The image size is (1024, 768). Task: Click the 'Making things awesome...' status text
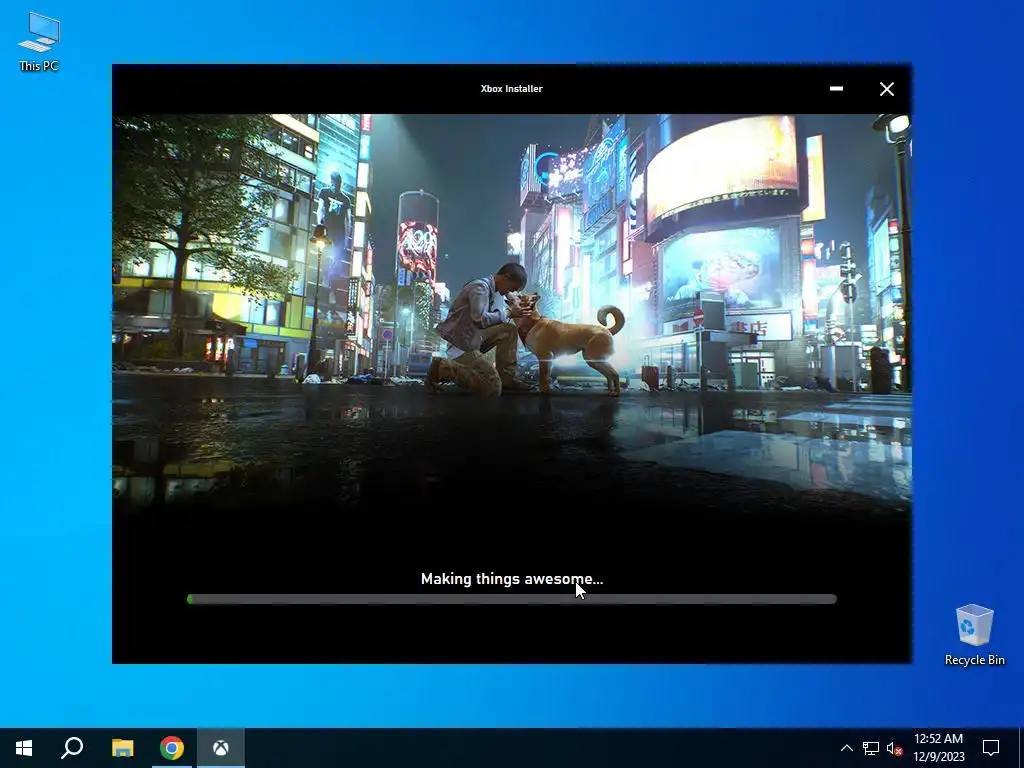pos(511,579)
